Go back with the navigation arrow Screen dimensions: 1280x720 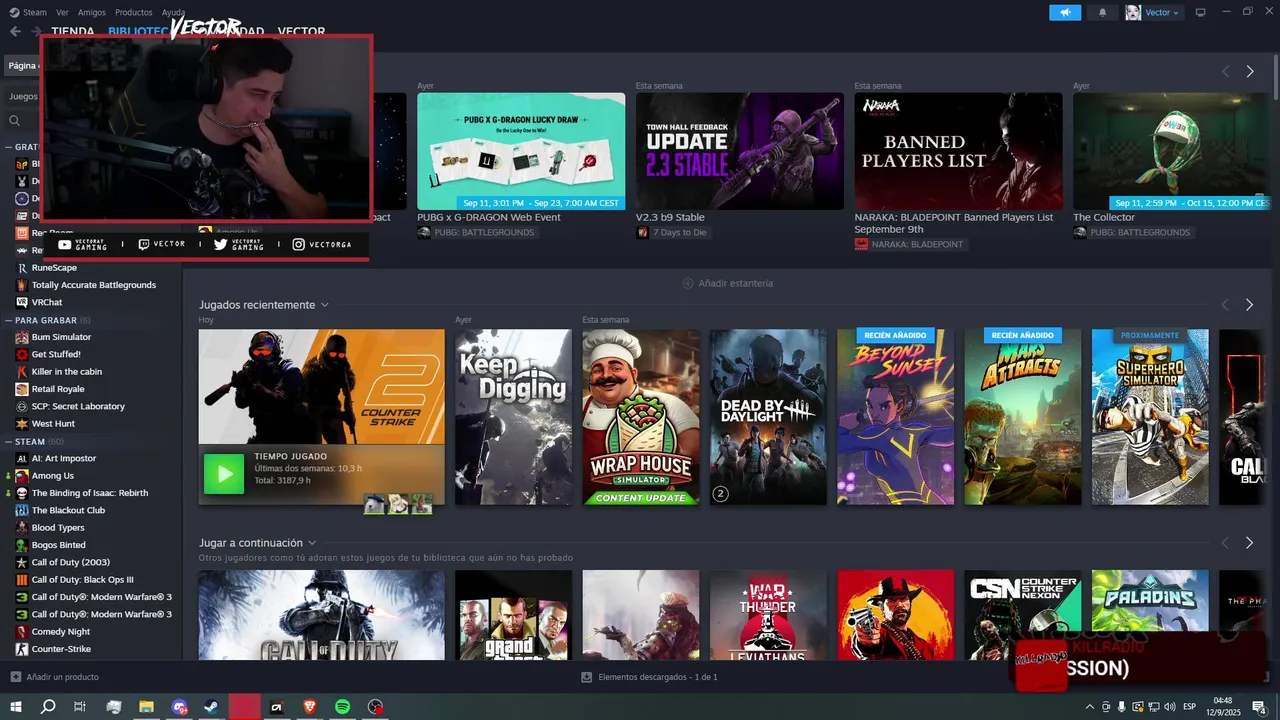[x=15, y=31]
